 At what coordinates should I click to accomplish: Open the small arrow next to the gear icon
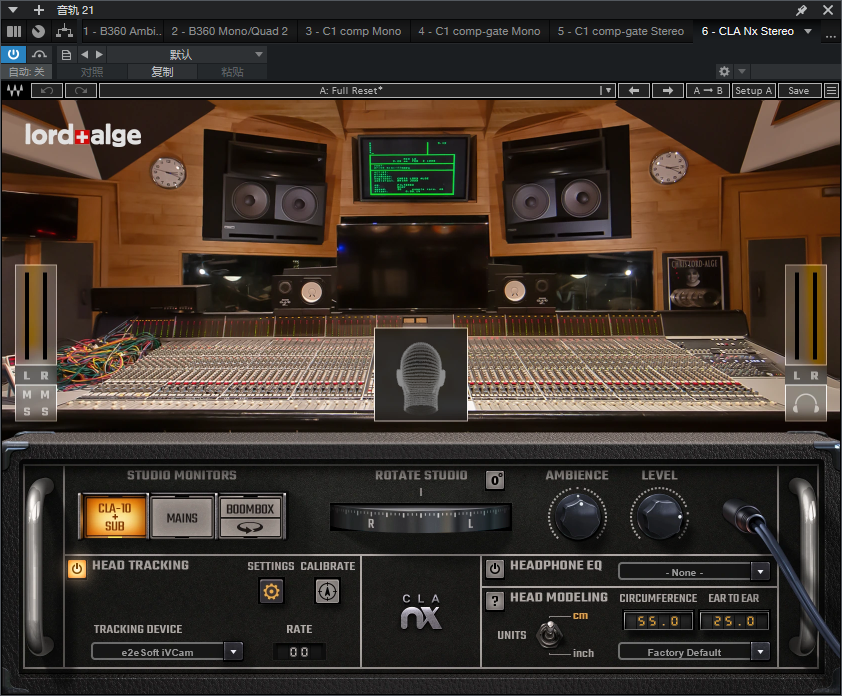742,71
